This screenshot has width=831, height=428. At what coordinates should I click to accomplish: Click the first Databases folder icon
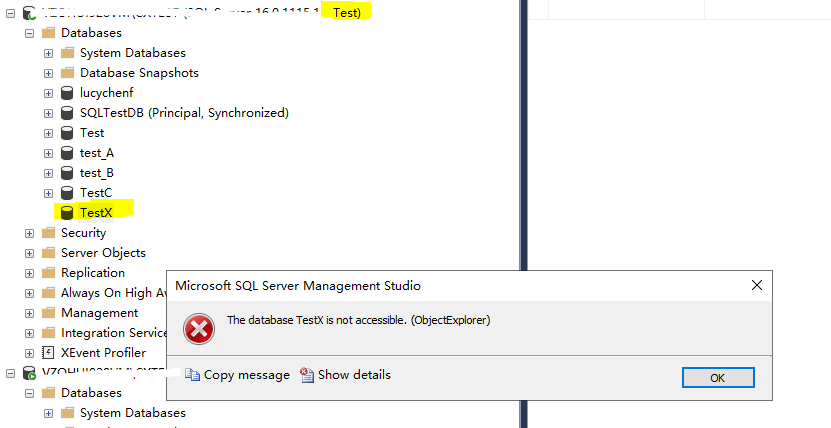click(48, 33)
